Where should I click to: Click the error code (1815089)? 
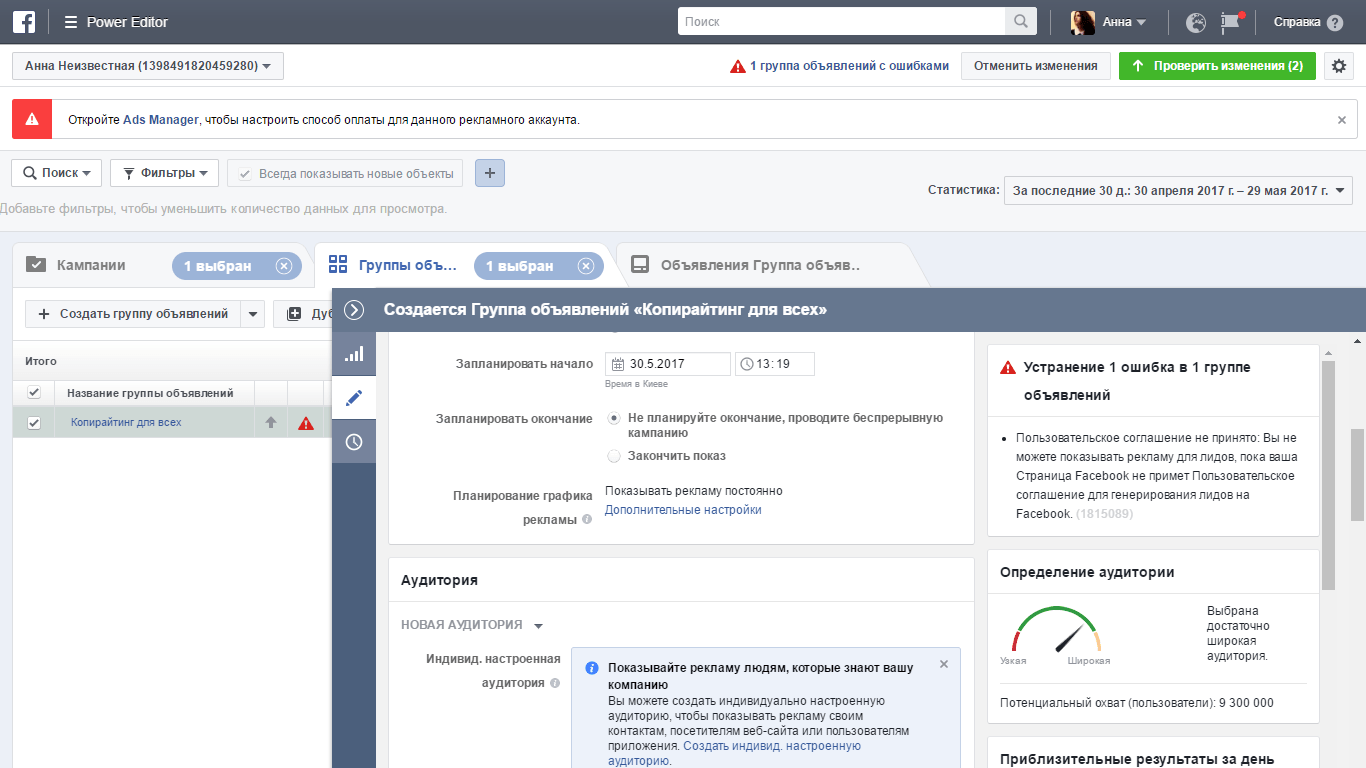pos(1104,514)
